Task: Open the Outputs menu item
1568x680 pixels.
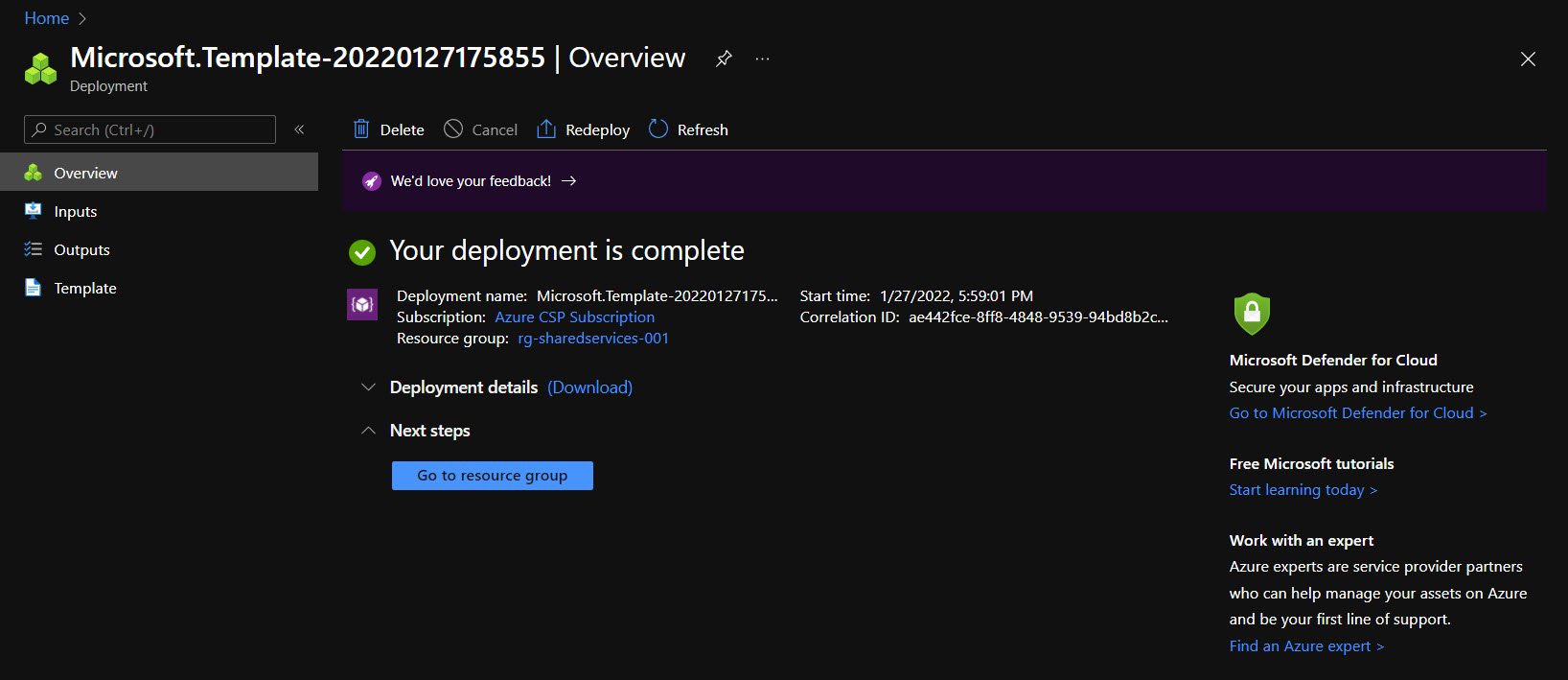Action: [x=159, y=249]
